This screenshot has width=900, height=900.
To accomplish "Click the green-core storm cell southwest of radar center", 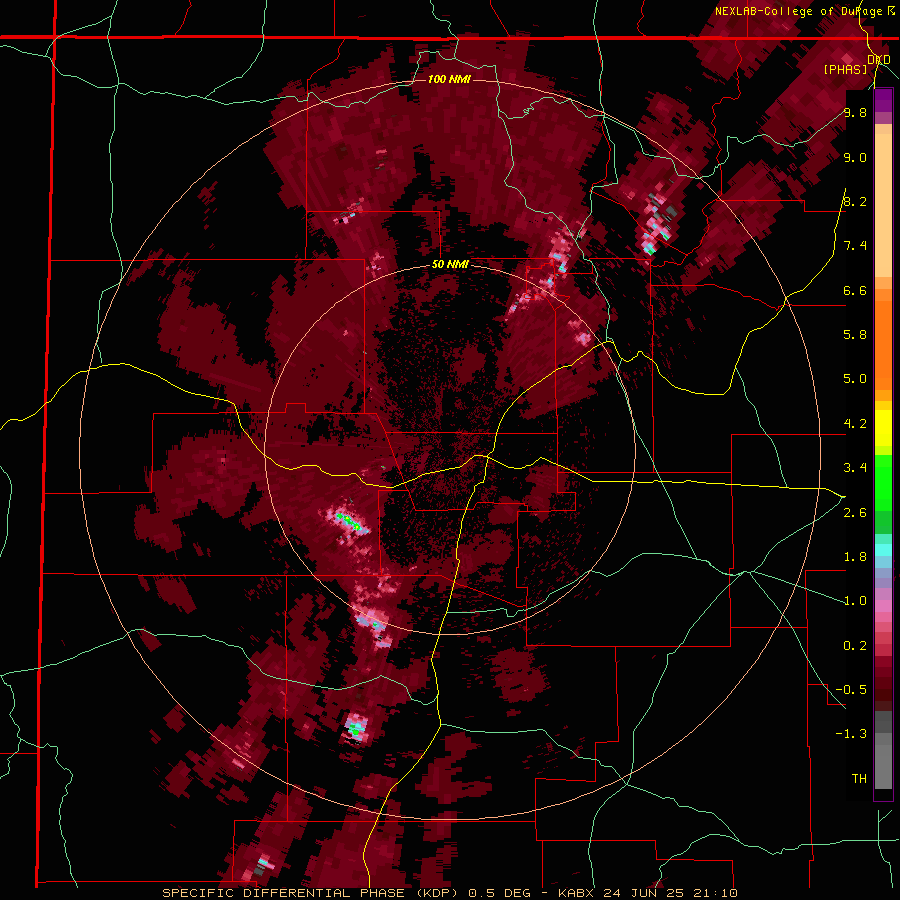I will coord(349,522).
